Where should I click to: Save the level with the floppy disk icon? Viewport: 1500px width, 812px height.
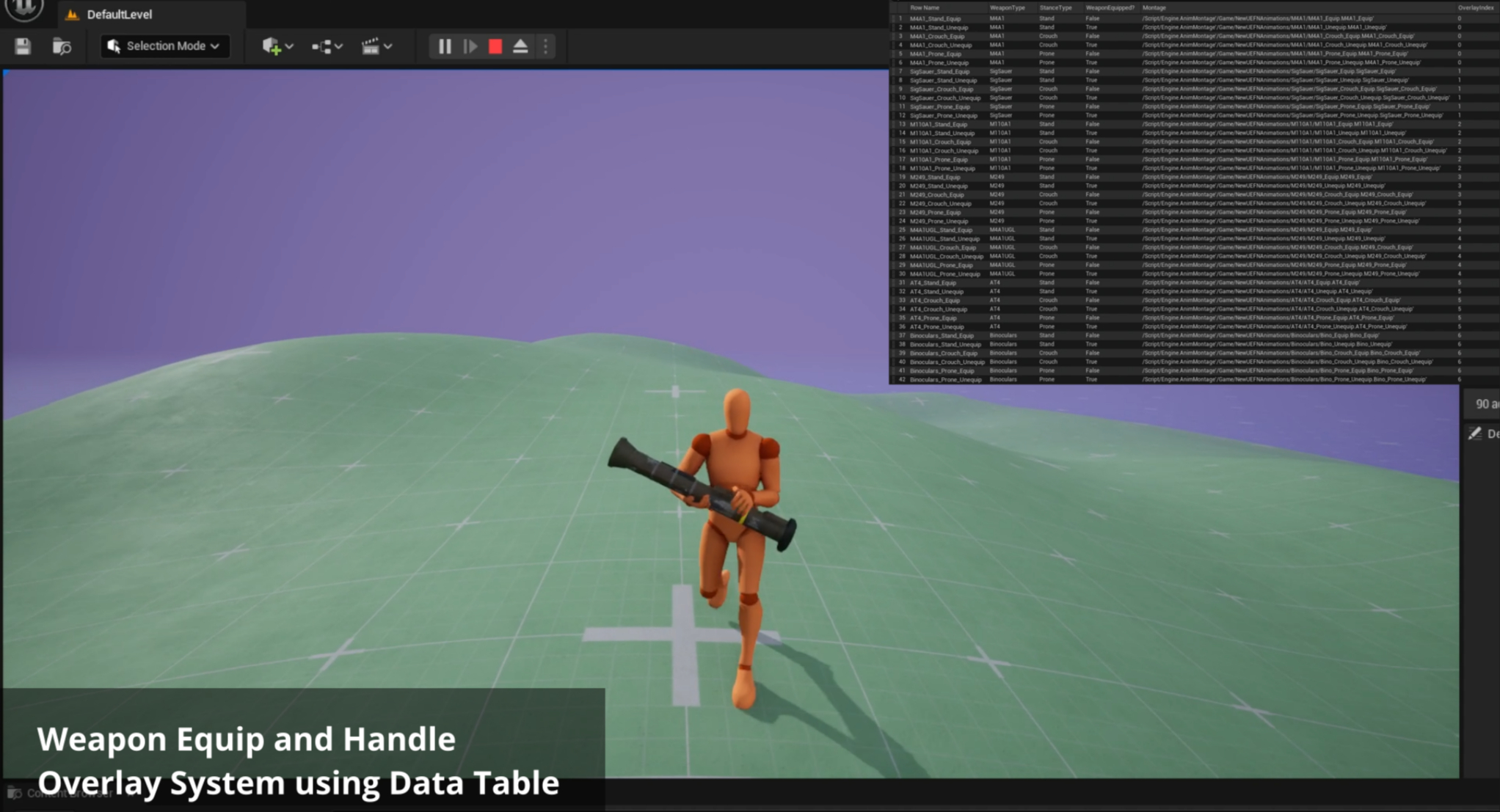point(23,46)
